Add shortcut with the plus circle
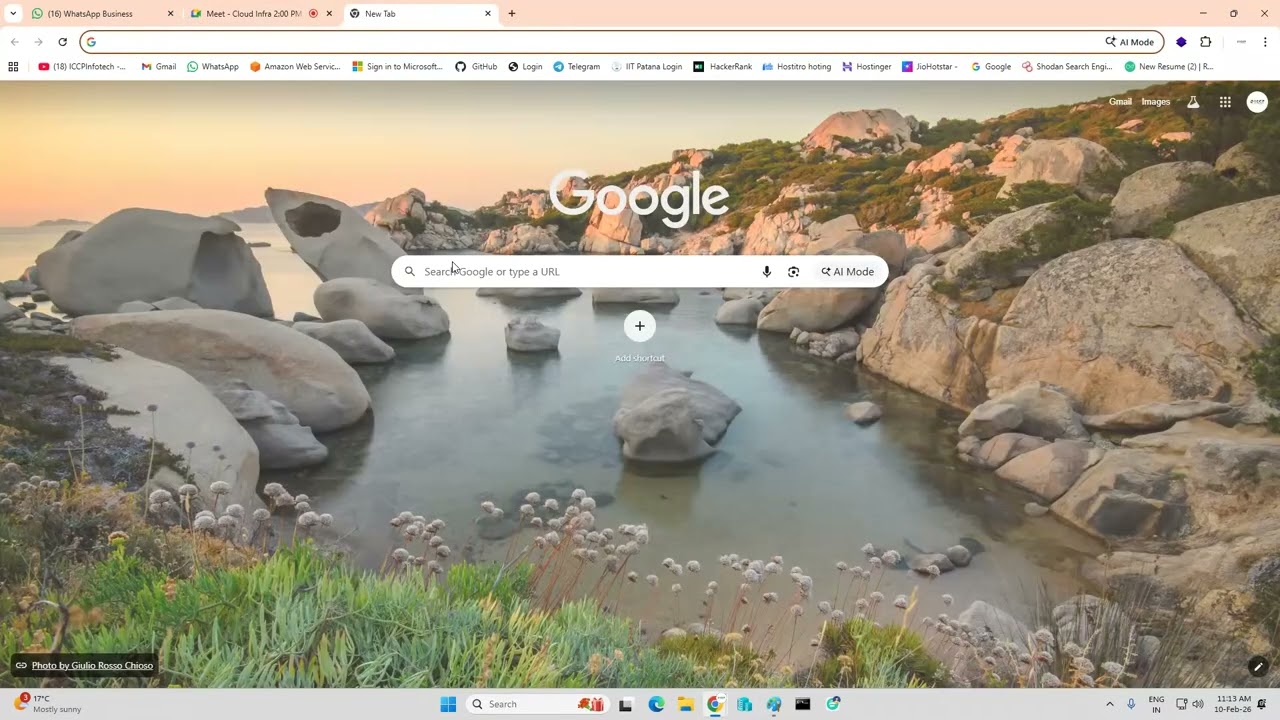Screen dimensions: 1280x720 (640, 326)
